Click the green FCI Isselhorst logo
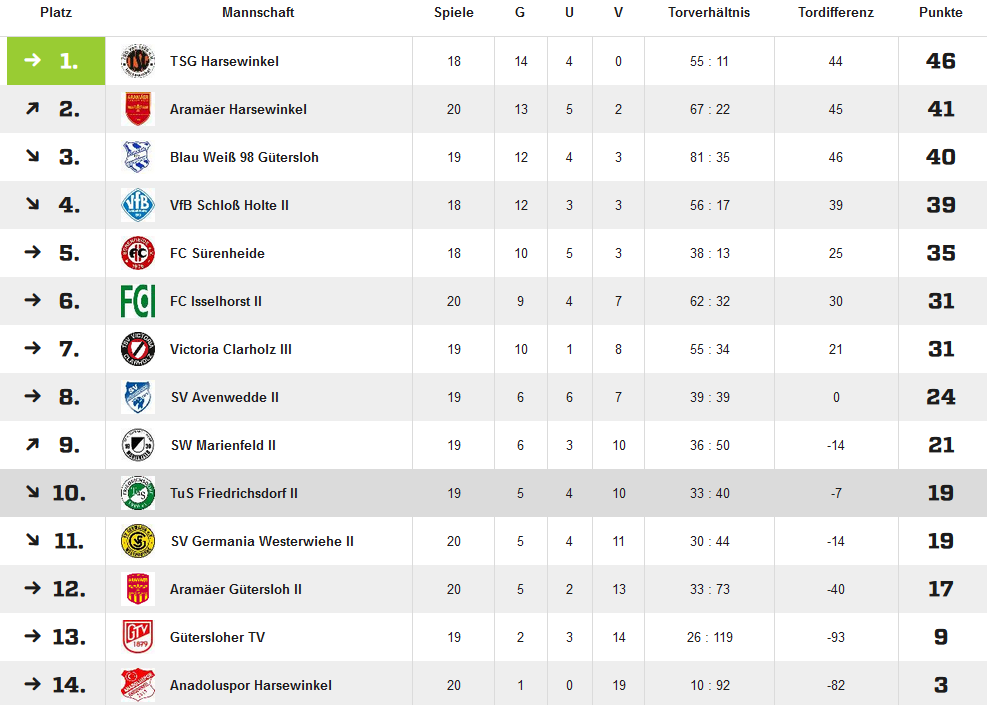The image size is (987, 709). click(138, 301)
